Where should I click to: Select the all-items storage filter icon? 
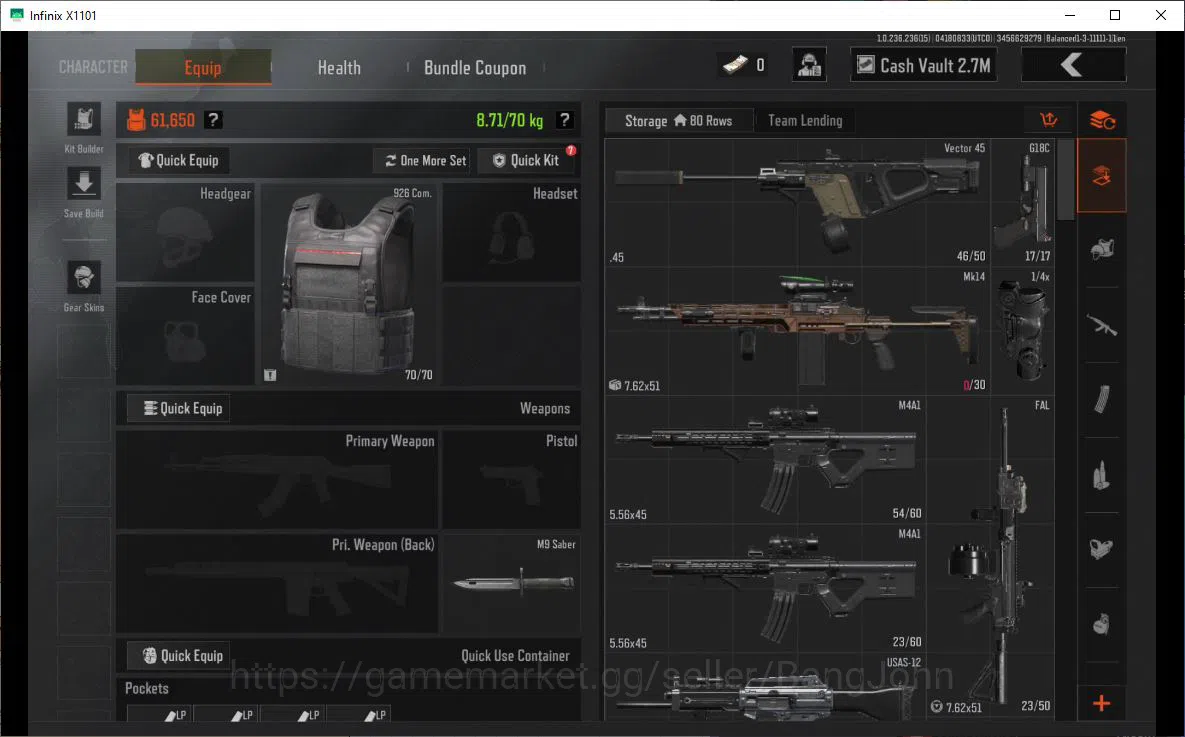tap(1102, 175)
